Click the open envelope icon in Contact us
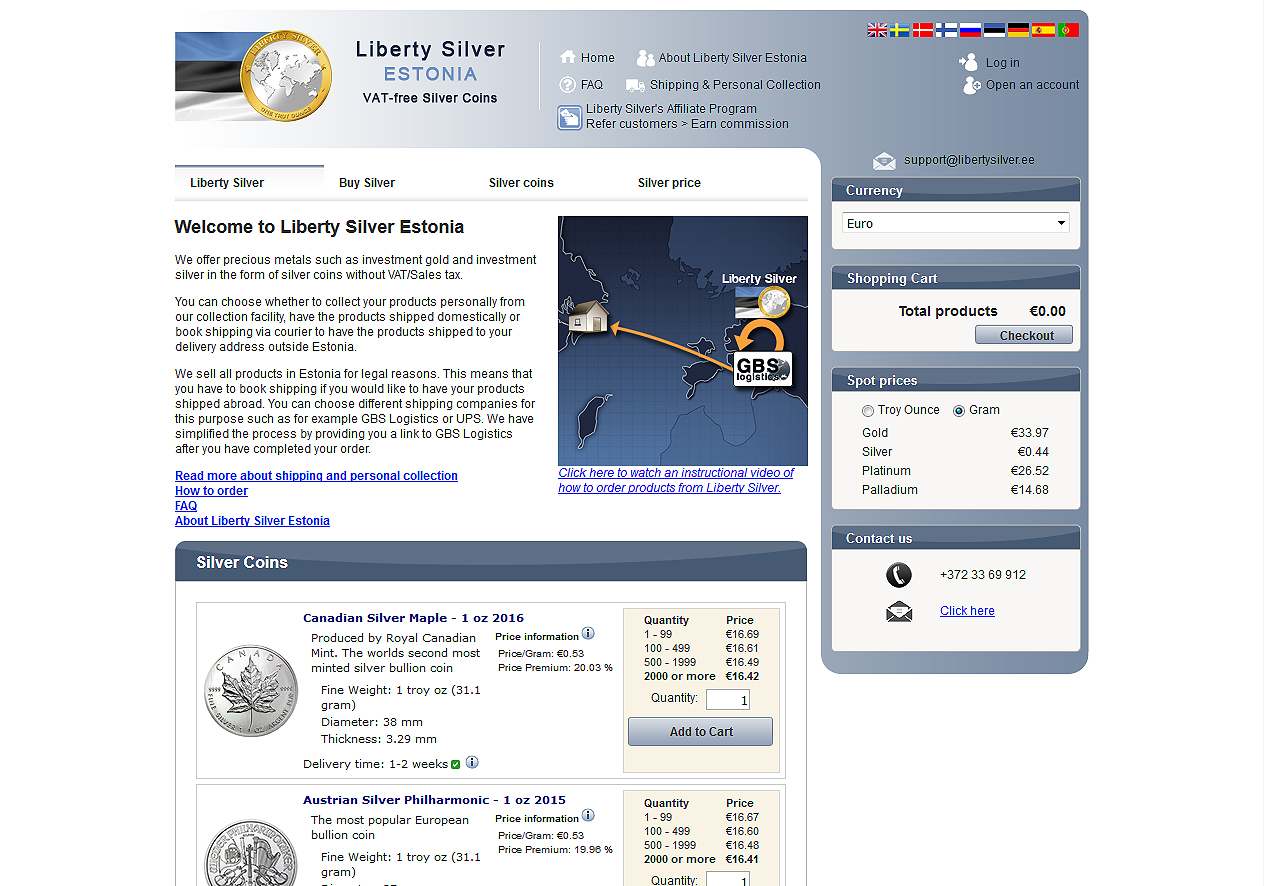This screenshot has height=886, width=1264. pos(899,611)
